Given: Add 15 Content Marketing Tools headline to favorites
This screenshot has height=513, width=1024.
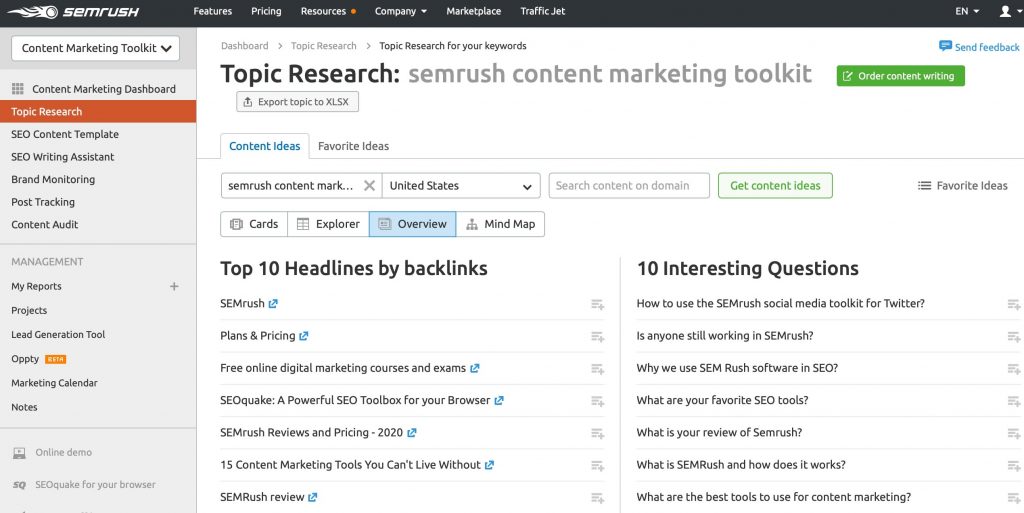Looking at the screenshot, I should click(598, 465).
